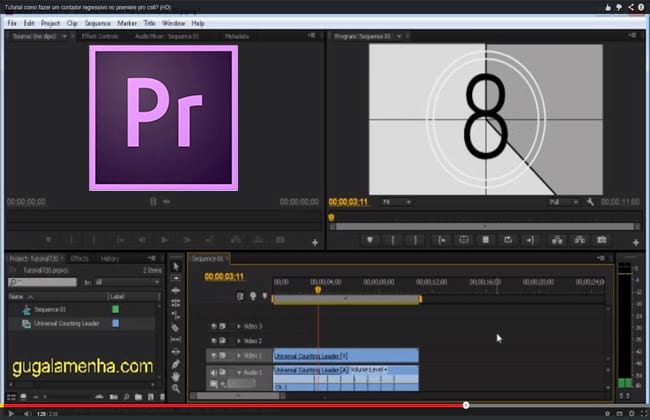Click New Bin folder icon in Project panel
650x420 pixels.
pos(138,397)
